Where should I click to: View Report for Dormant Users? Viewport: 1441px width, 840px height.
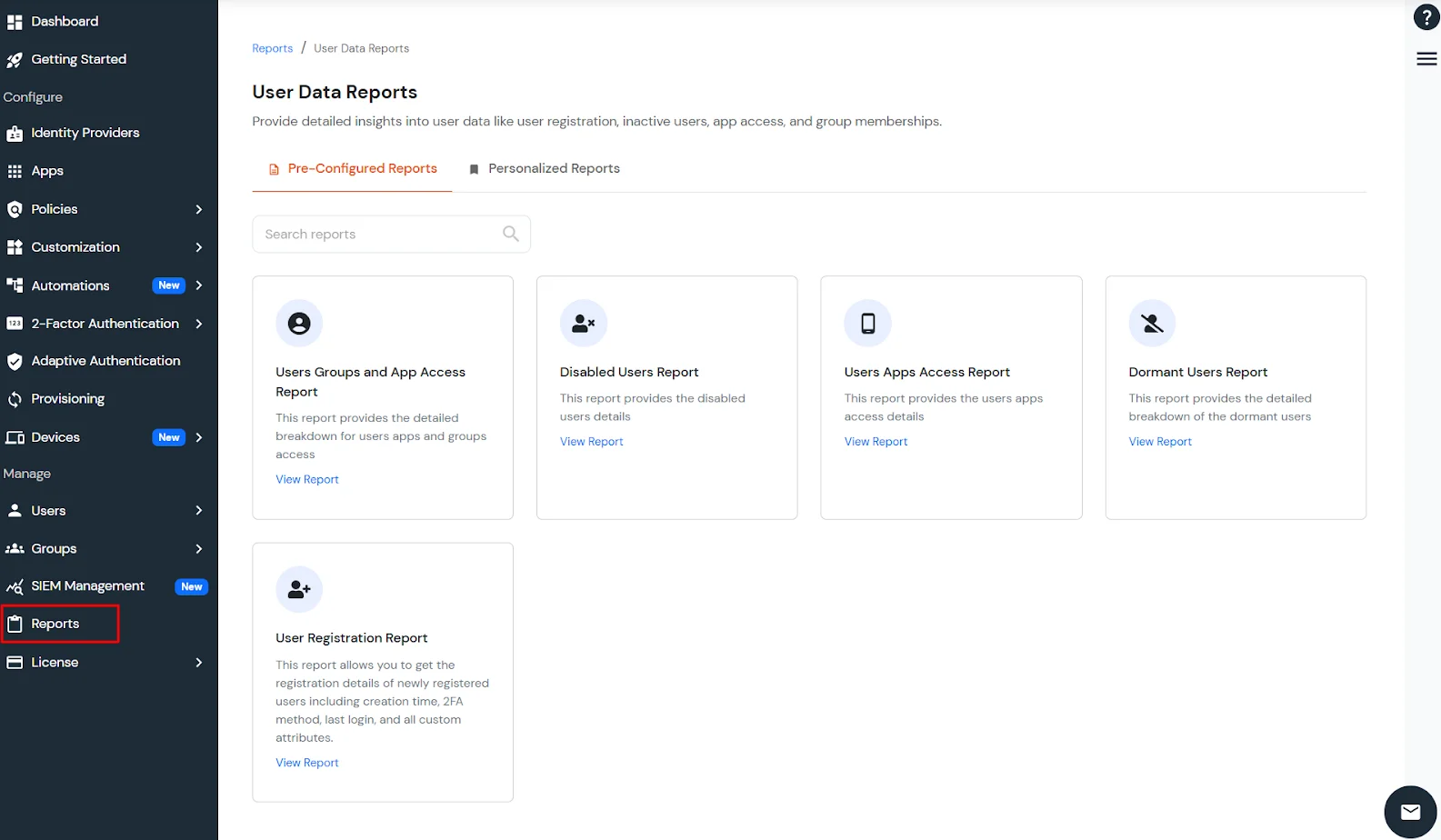coord(1160,442)
